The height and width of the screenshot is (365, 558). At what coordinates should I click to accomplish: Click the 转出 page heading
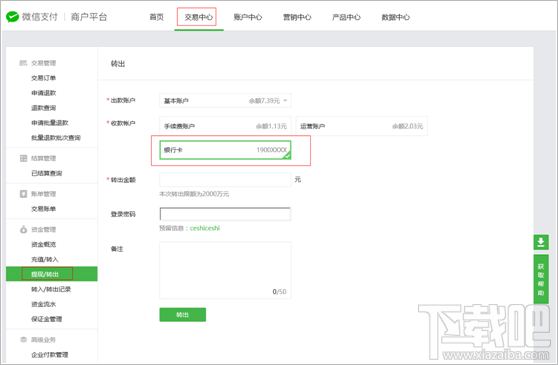click(x=118, y=64)
